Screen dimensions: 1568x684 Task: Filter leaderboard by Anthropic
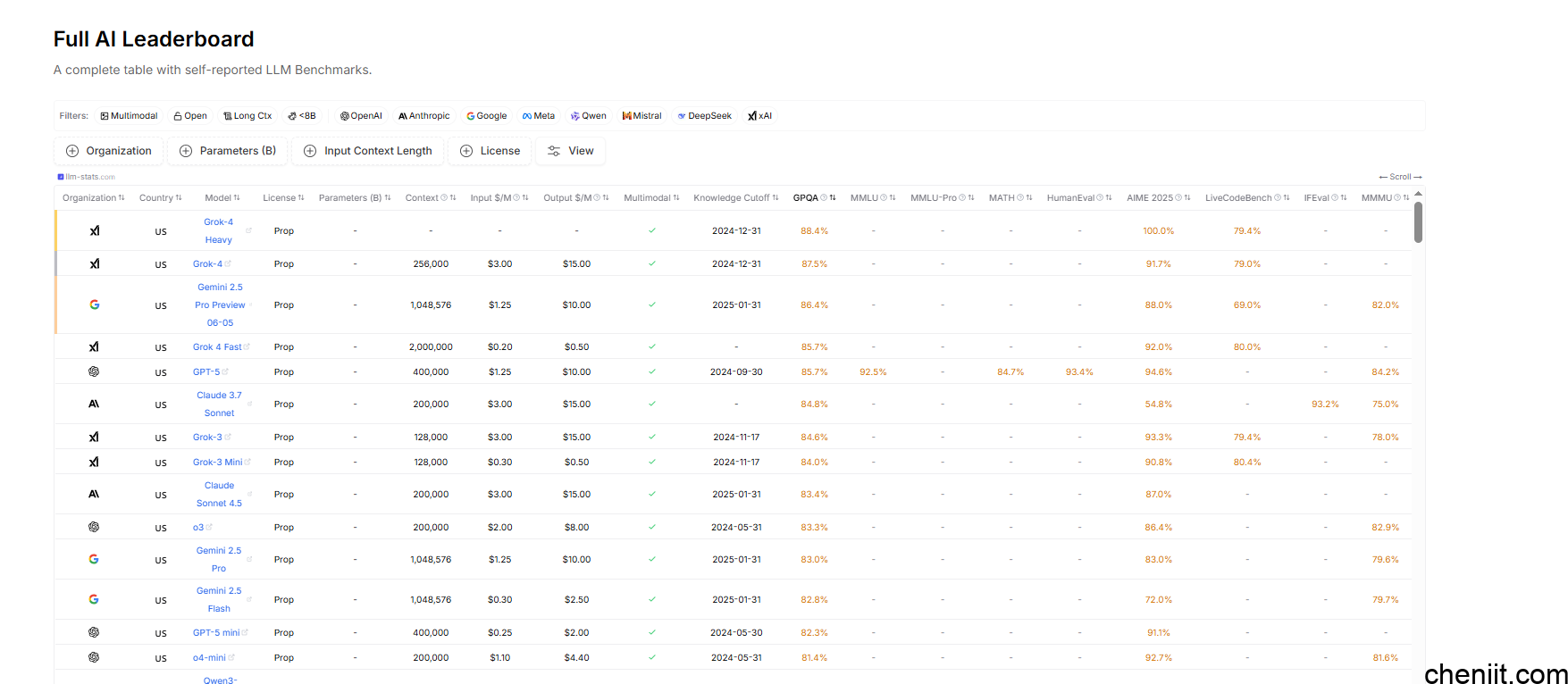pos(423,116)
